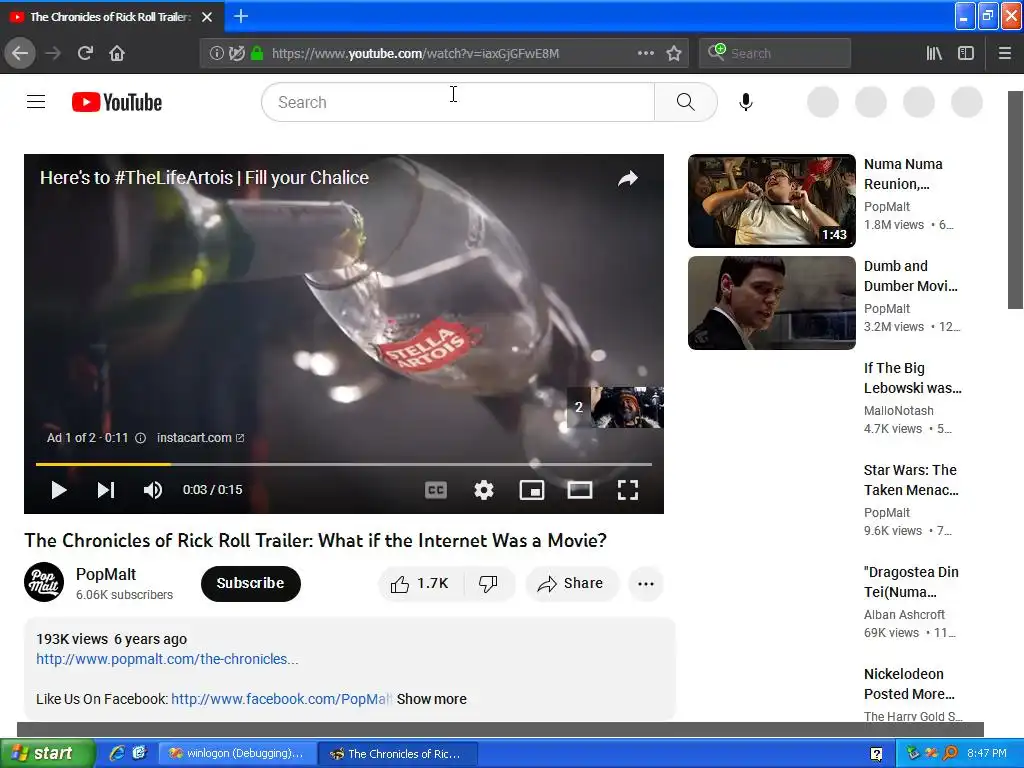
Task: Click the browser forward arrow
Action: (x=53, y=53)
